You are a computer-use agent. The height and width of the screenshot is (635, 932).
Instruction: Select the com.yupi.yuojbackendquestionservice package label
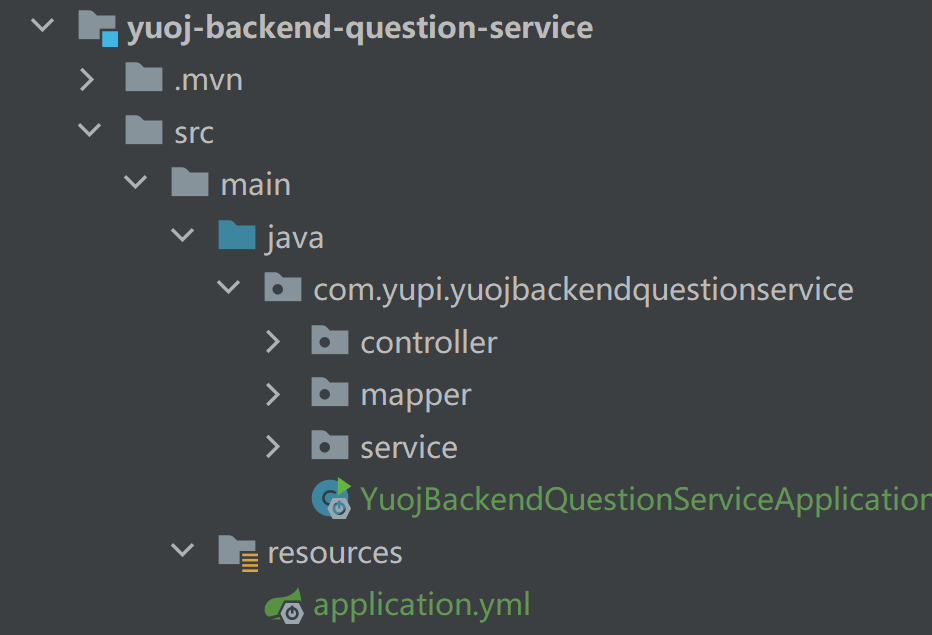click(x=583, y=290)
